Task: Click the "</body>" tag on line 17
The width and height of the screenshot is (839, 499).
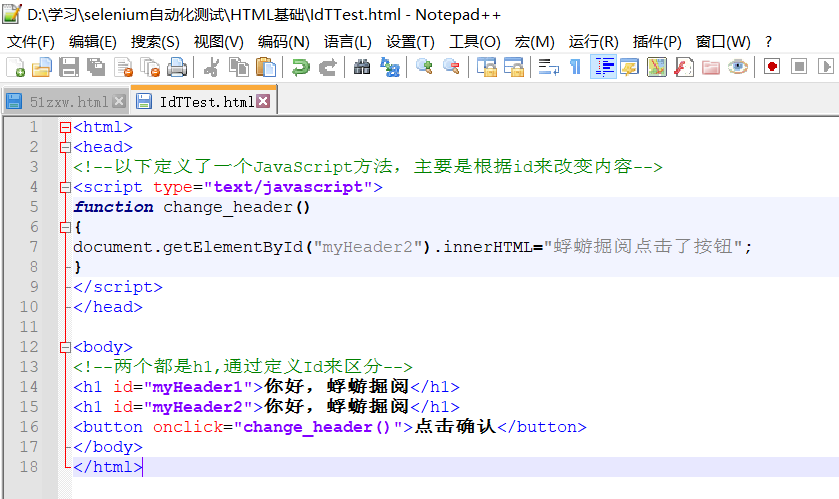Action: [x=108, y=447]
